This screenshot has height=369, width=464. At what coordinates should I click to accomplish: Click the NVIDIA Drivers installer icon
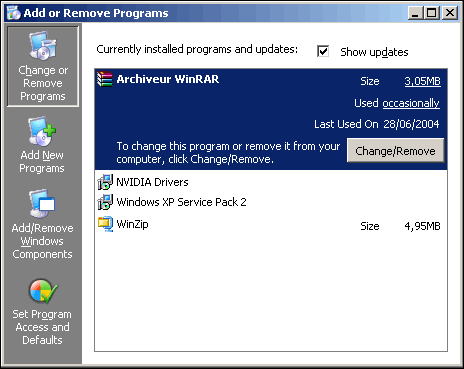(x=105, y=182)
